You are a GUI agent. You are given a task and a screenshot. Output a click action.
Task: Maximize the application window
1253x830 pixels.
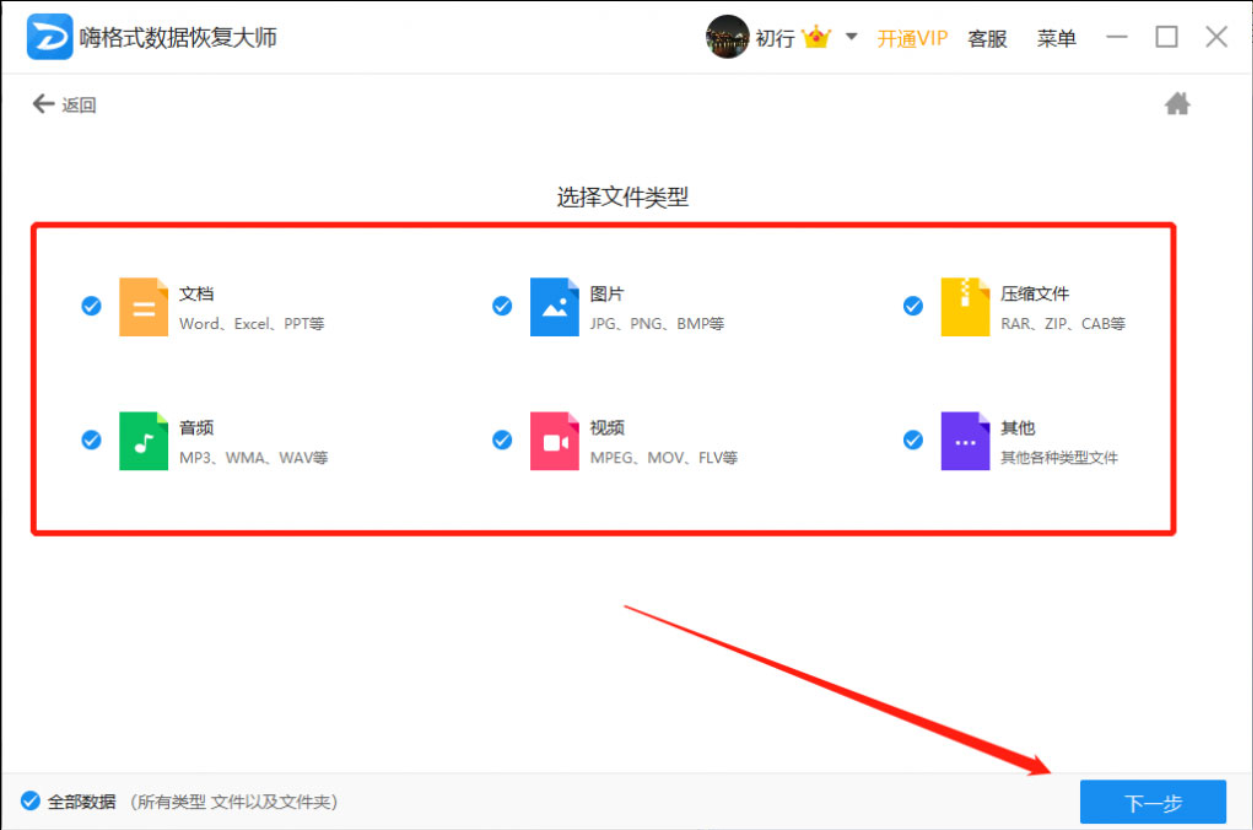pyautogui.click(x=1166, y=37)
